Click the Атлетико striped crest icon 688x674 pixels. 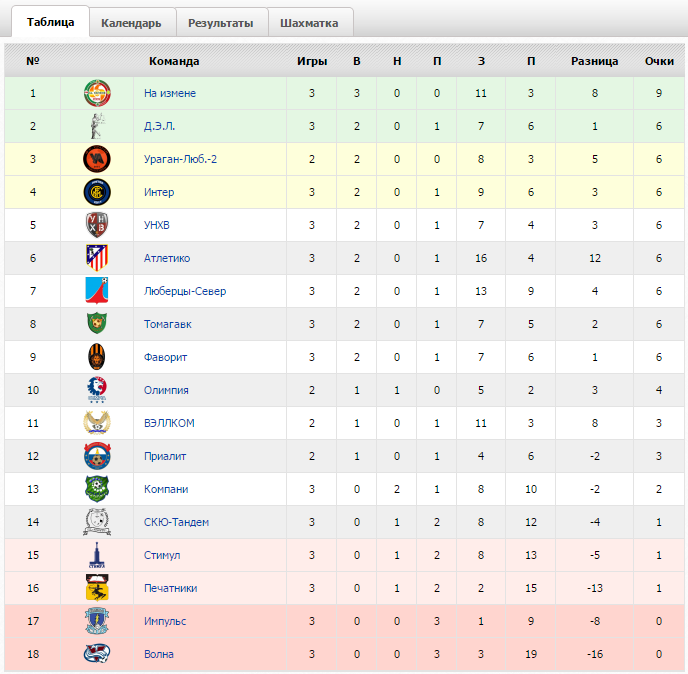(97, 258)
